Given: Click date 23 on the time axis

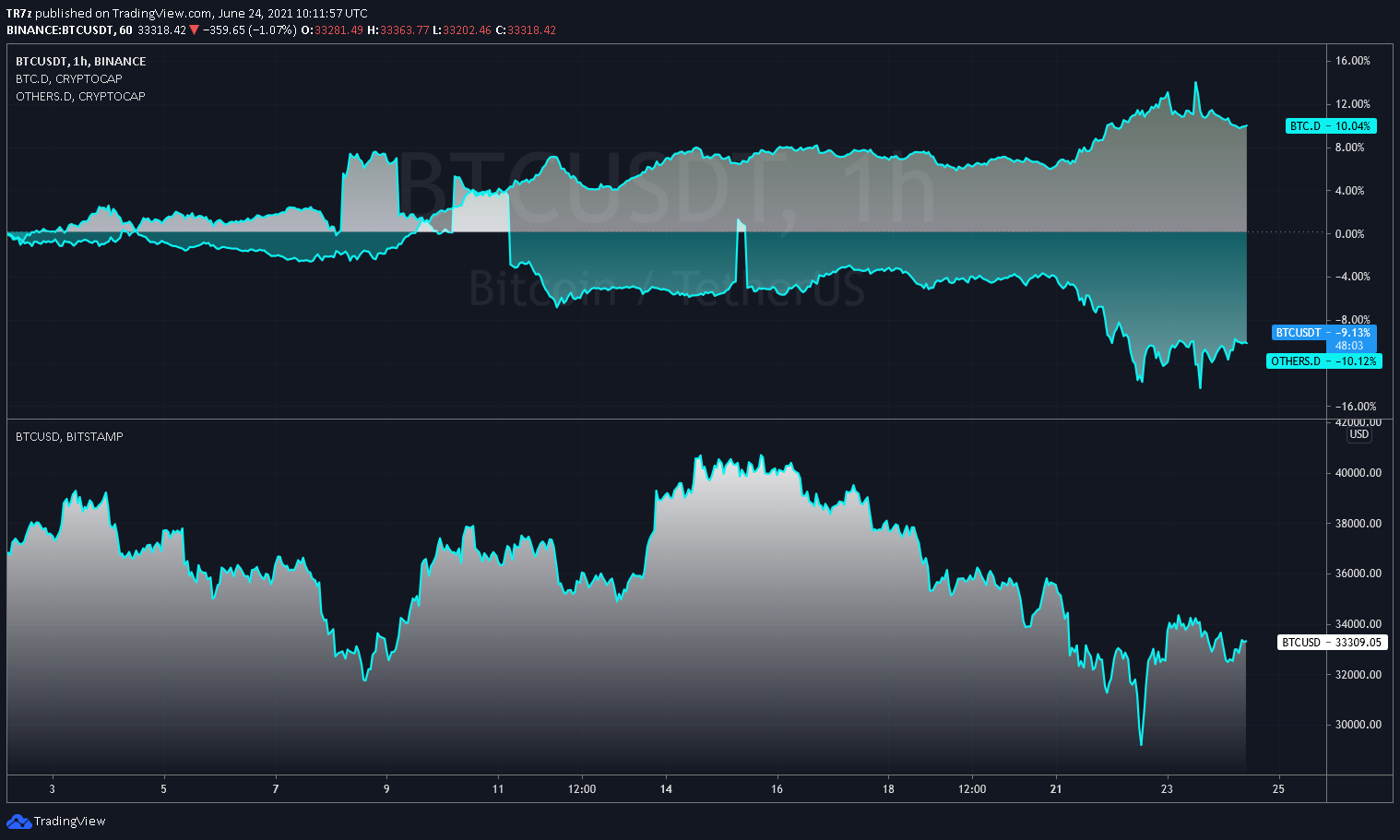Looking at the screenshot, I should coord(1168,789).
